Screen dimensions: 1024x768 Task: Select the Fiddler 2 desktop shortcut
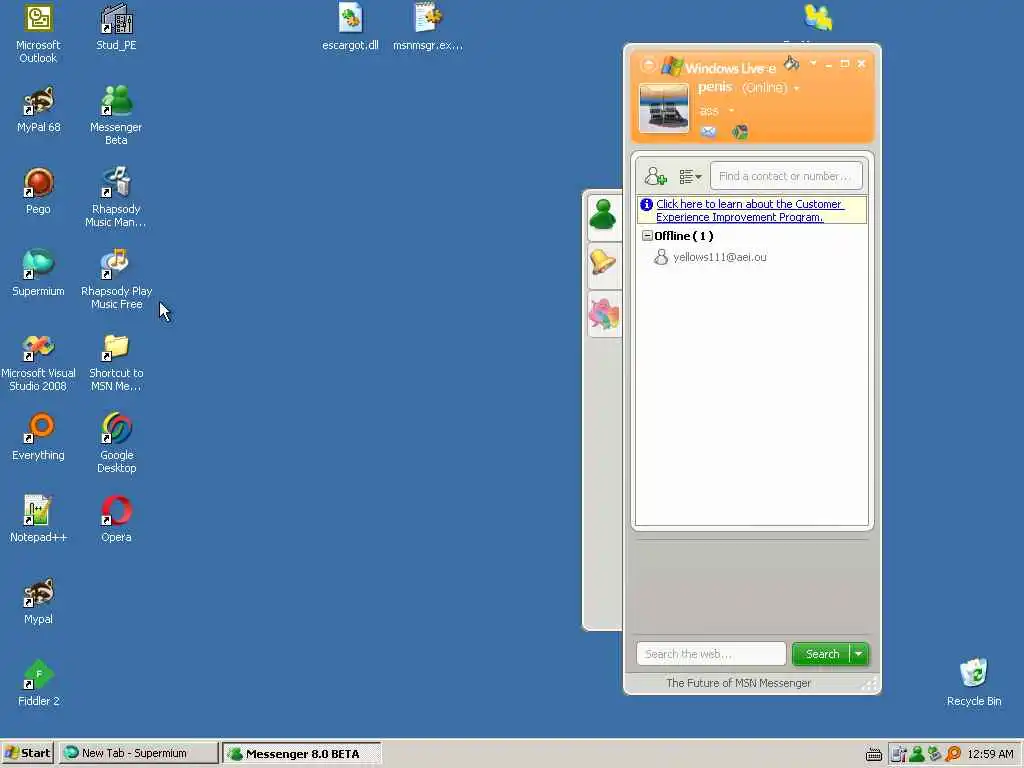point(39,684)
